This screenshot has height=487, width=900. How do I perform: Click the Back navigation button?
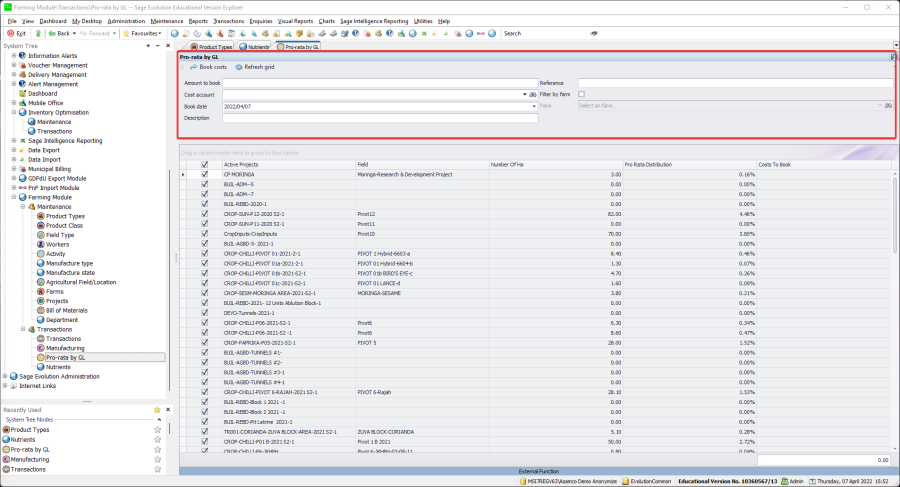[x=62, y=33]
